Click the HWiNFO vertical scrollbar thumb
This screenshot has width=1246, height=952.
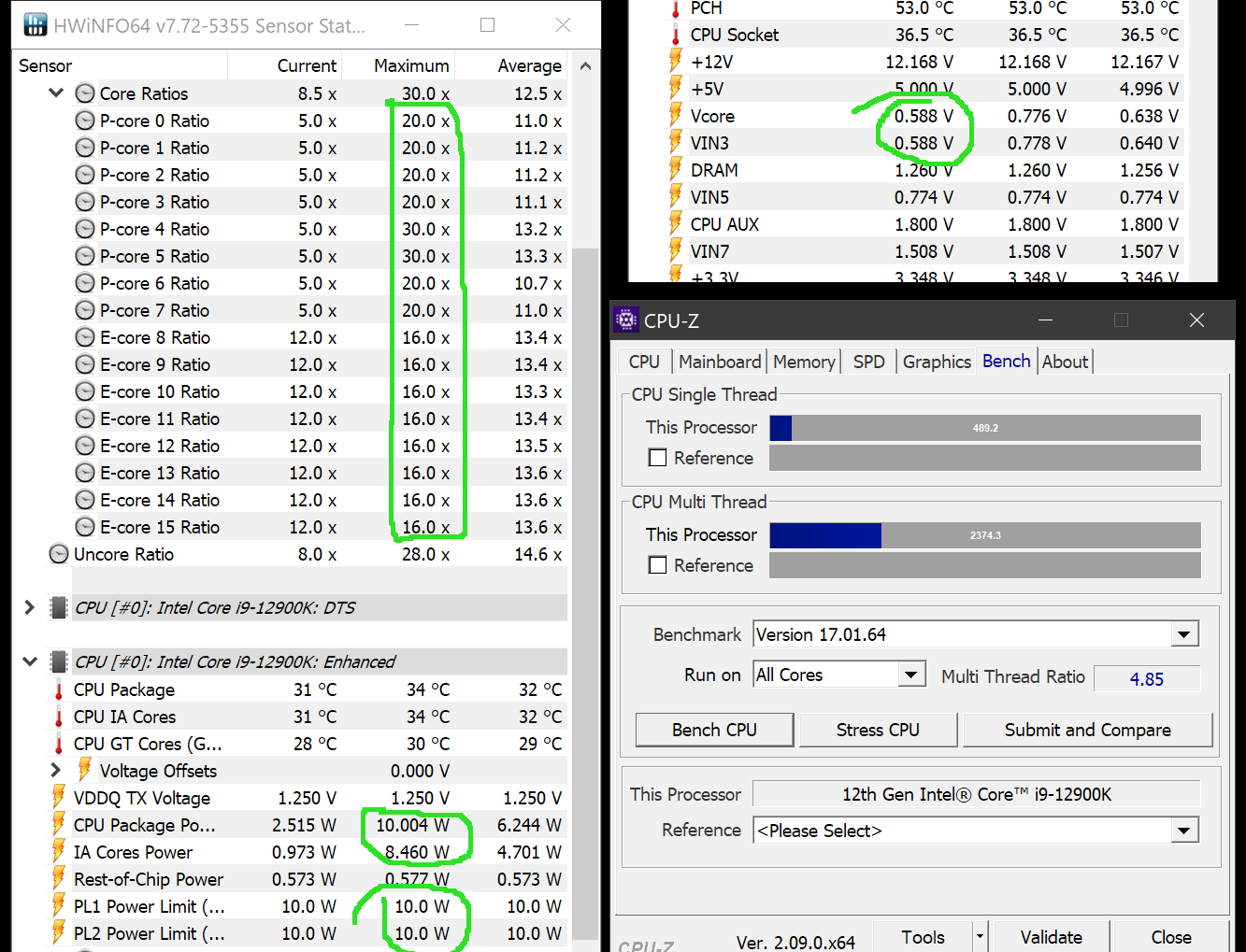pyautogui.click(x=585, y=593)
